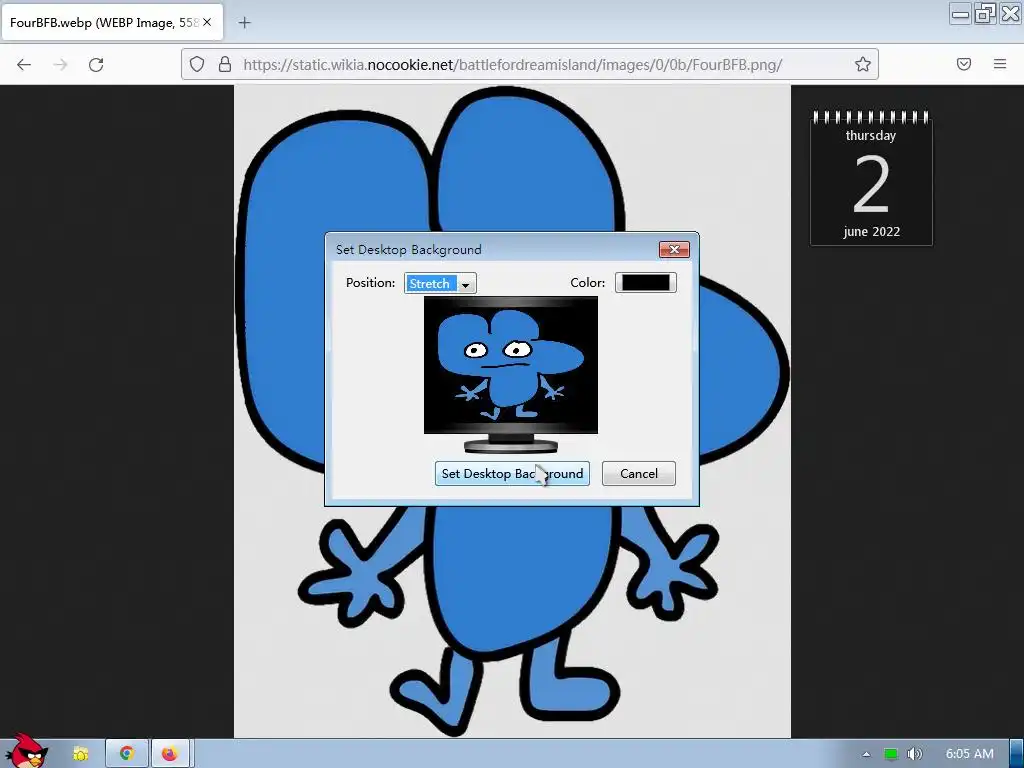The image size is (1024, 768).
Task: Open the file explorer taskbar icon
Action: pos(81,754)
